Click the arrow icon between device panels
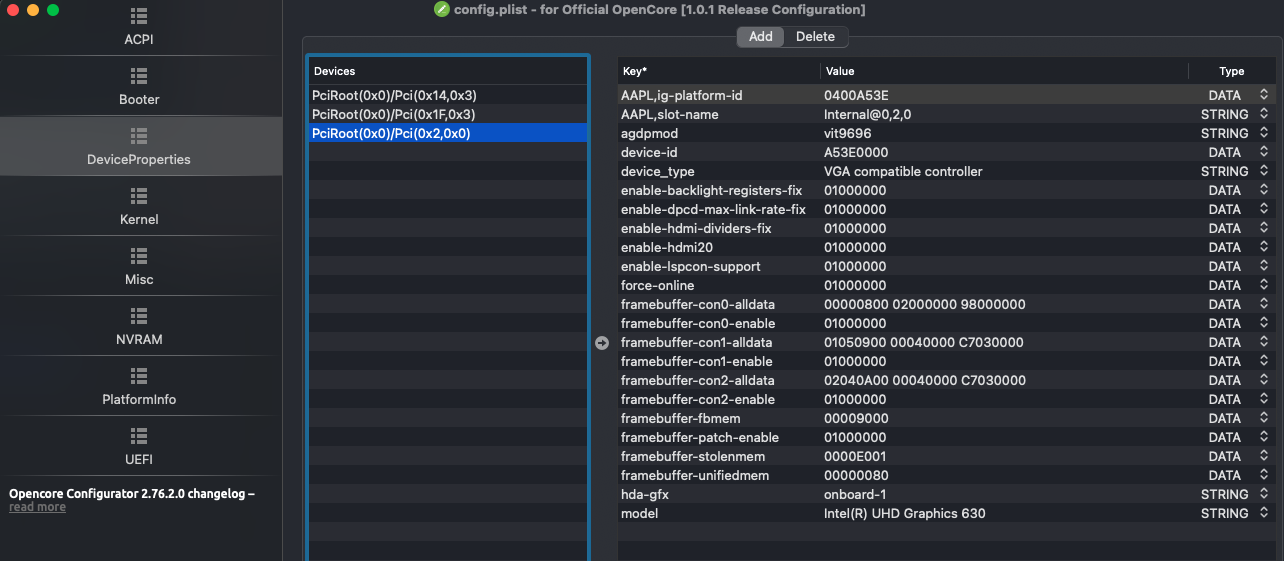This screenshot has width=1284, height=561. [x=602, y=342]
